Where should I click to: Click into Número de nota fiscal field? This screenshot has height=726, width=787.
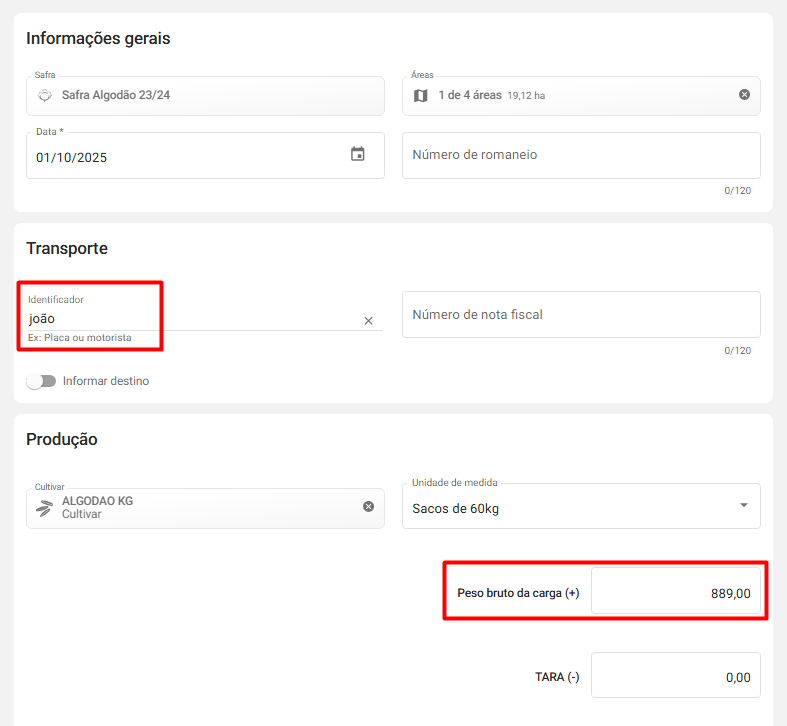(580, 315)
